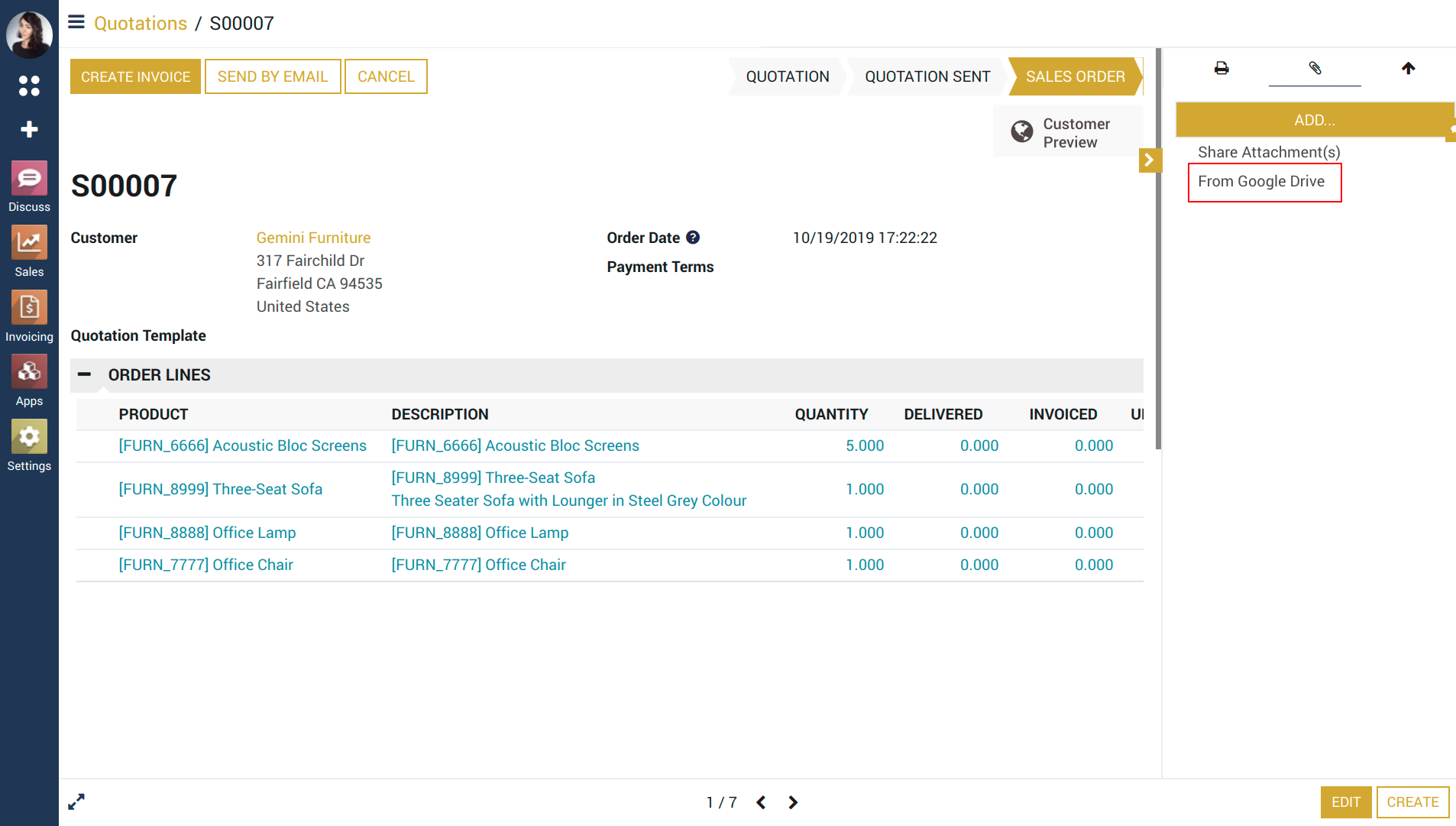Open the ADD... attachment dropdown

coord(1314,120)
